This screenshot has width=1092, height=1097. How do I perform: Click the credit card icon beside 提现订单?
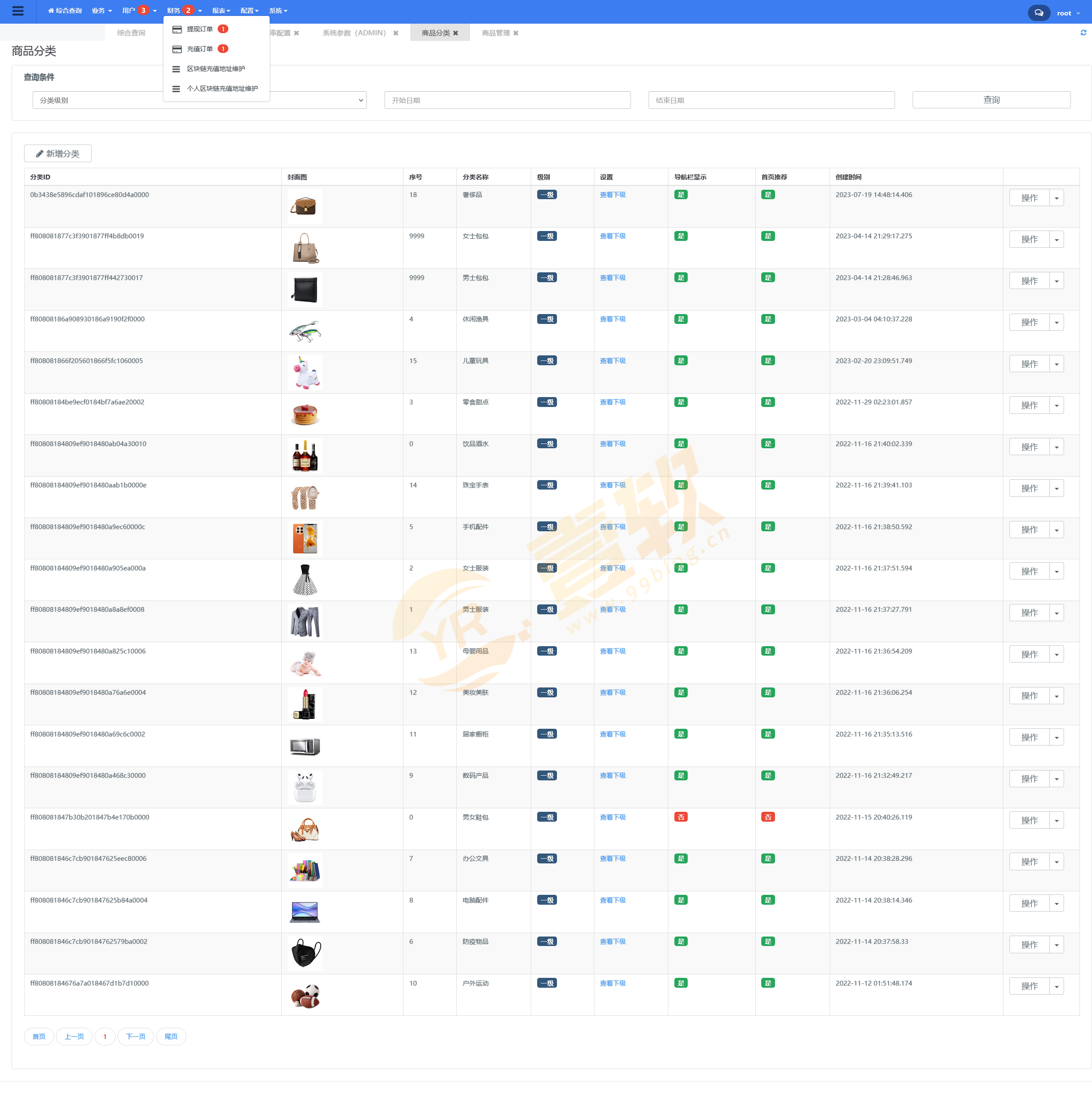[177, 29]
